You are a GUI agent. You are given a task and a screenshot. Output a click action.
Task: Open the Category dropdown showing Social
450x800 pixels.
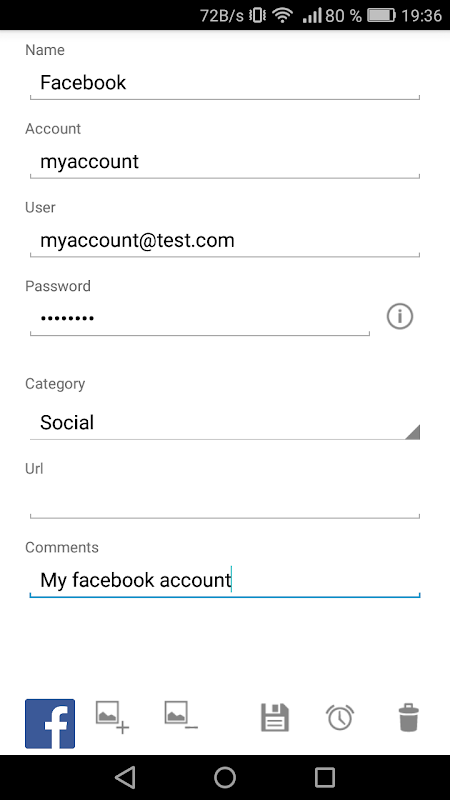[224, 423]
